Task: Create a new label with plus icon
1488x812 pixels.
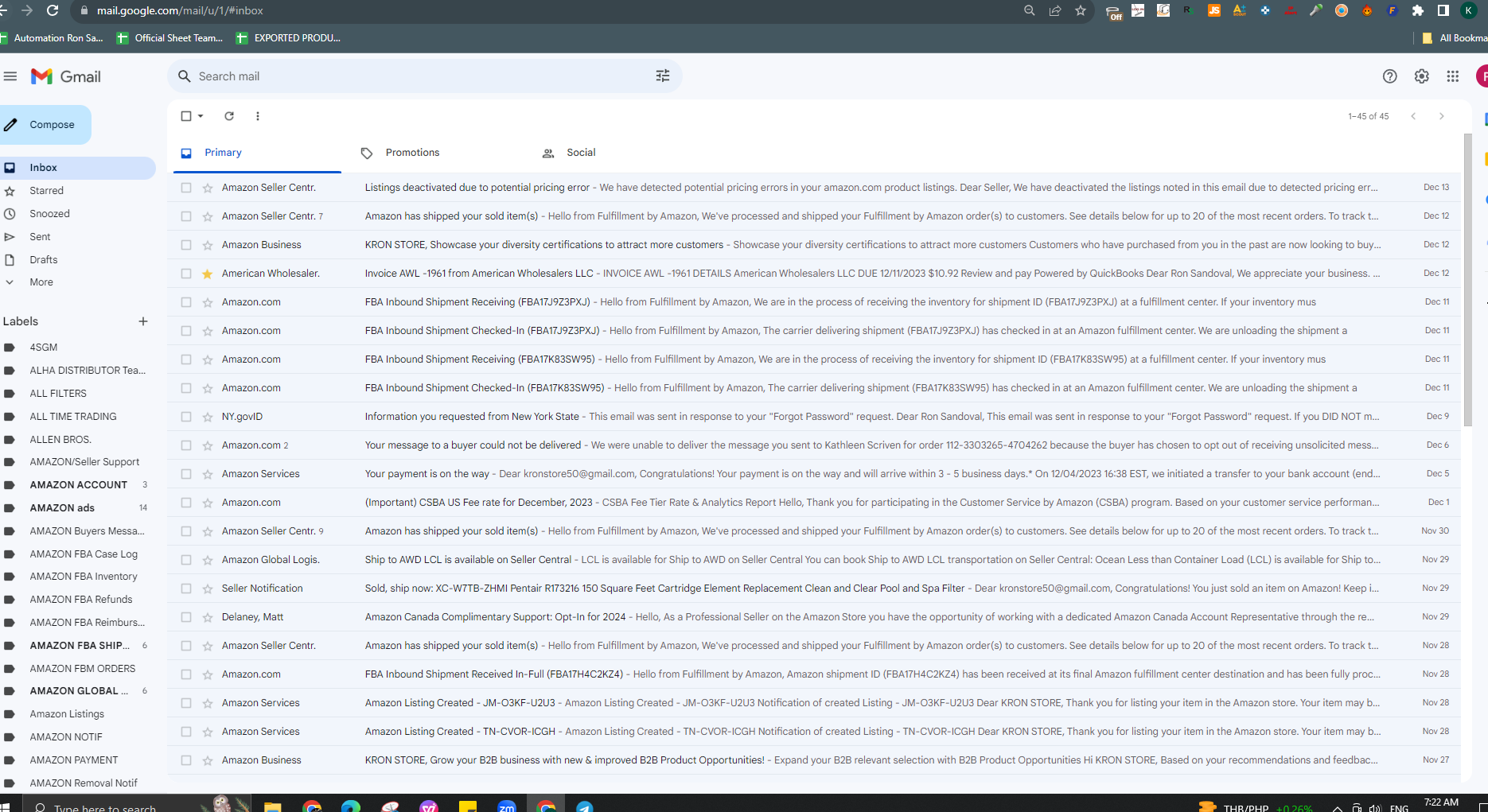Action: coord(143,321)
